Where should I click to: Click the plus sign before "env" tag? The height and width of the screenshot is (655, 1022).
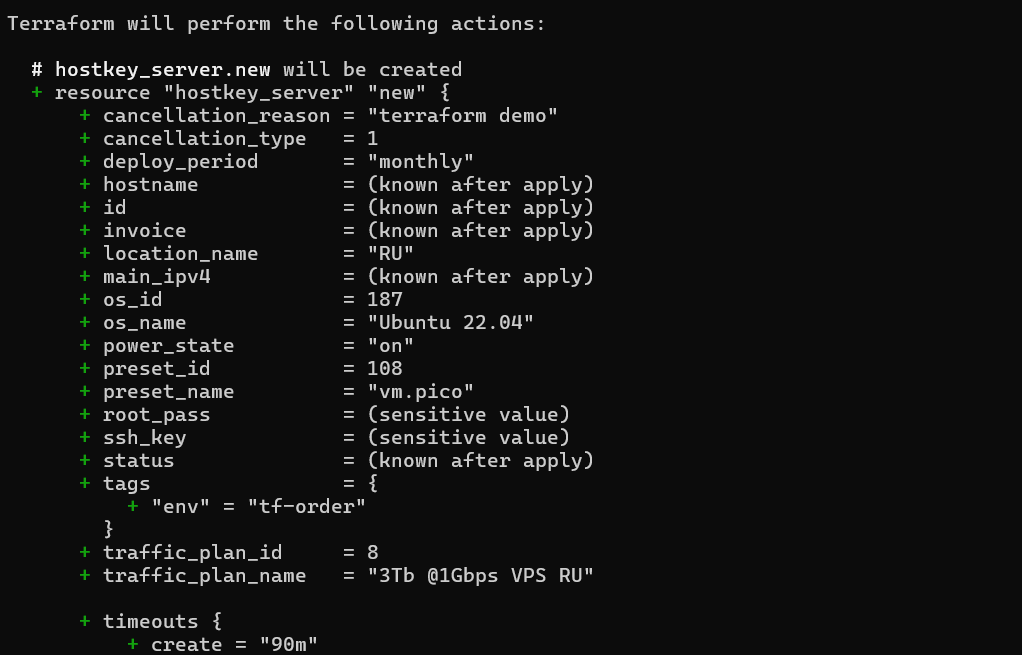133,506
